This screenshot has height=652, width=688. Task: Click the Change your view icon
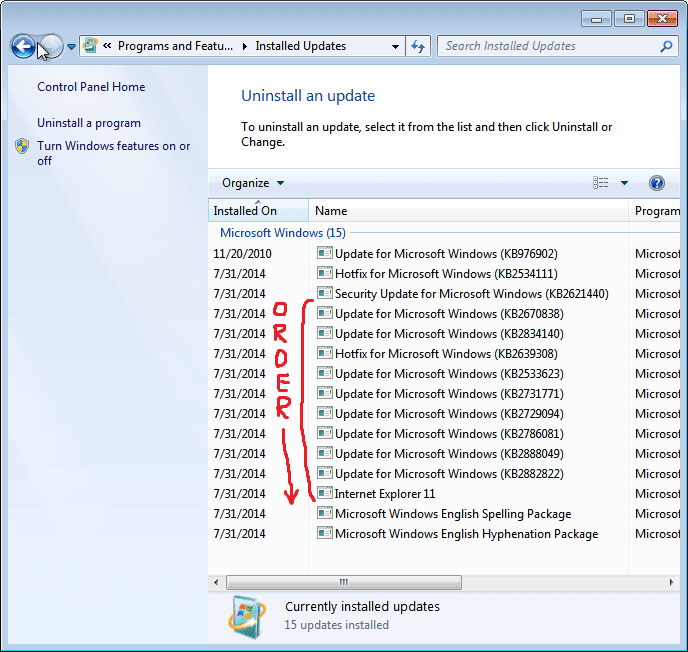coord(601,183)
